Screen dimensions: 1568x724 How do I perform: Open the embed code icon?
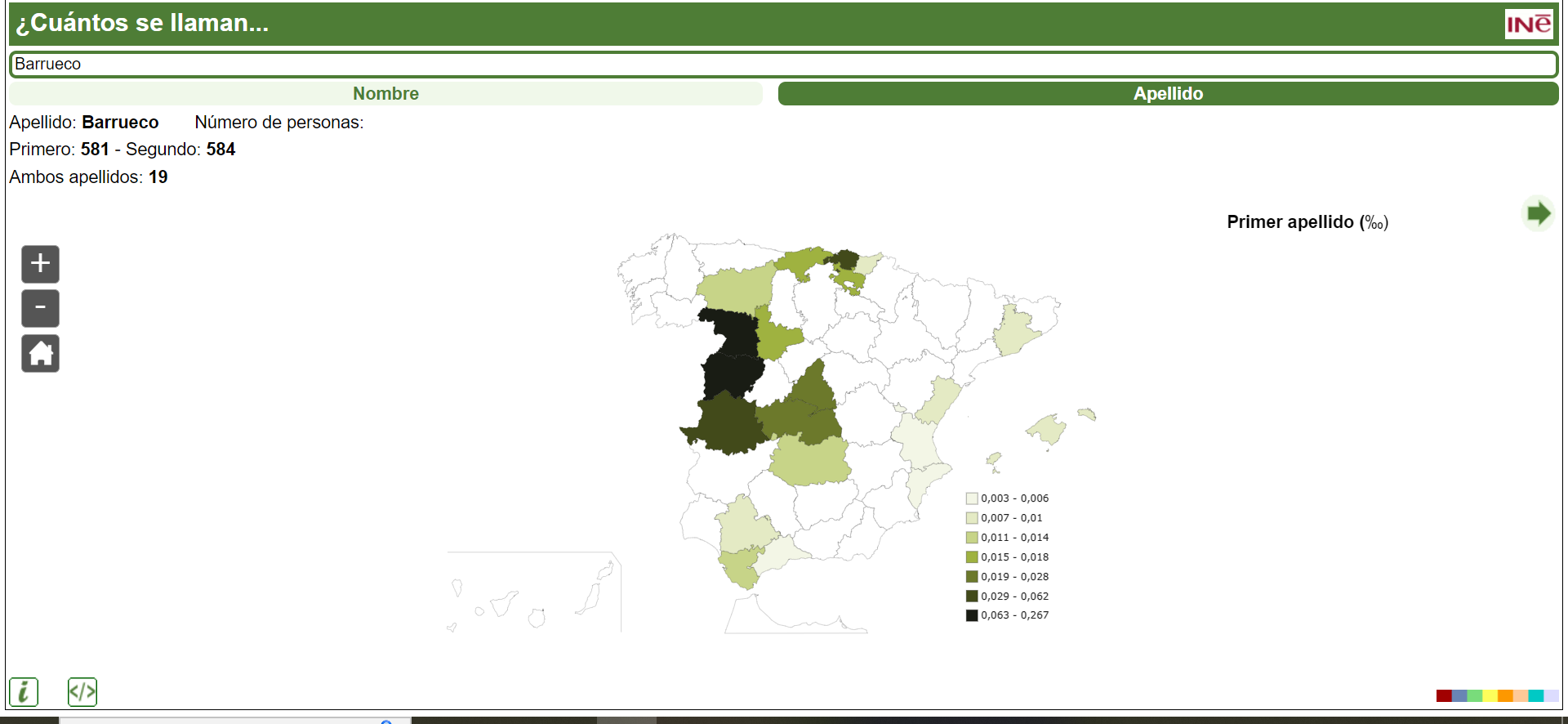82,691
